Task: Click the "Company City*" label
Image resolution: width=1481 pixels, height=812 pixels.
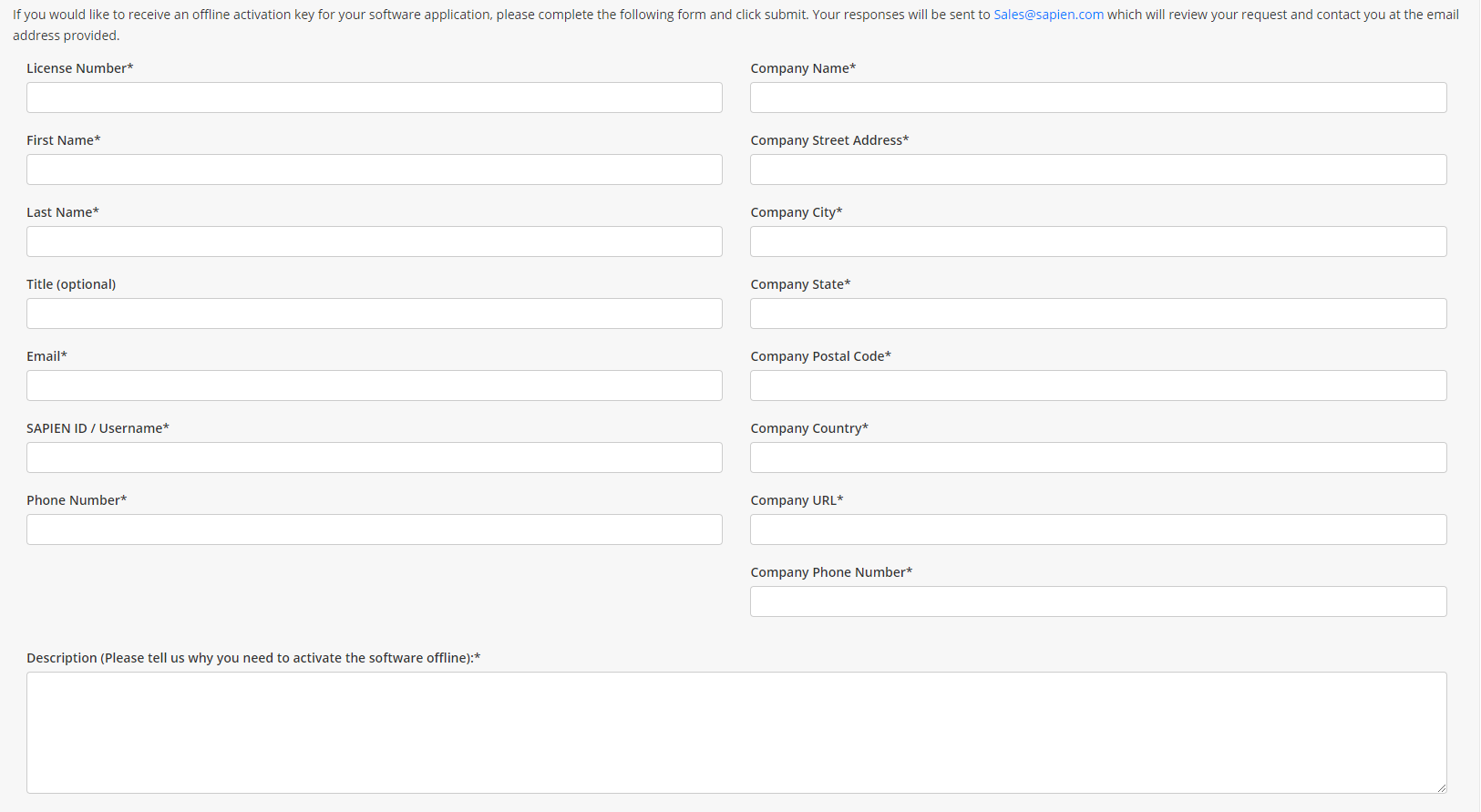Action: (797, 212)
